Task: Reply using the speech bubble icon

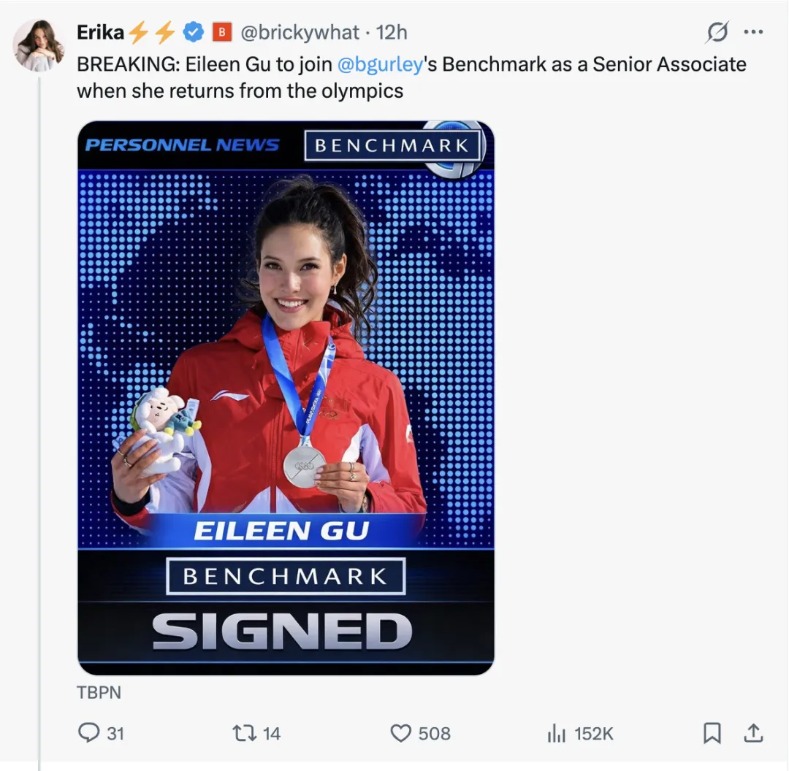Action: (x=88, y=733)
